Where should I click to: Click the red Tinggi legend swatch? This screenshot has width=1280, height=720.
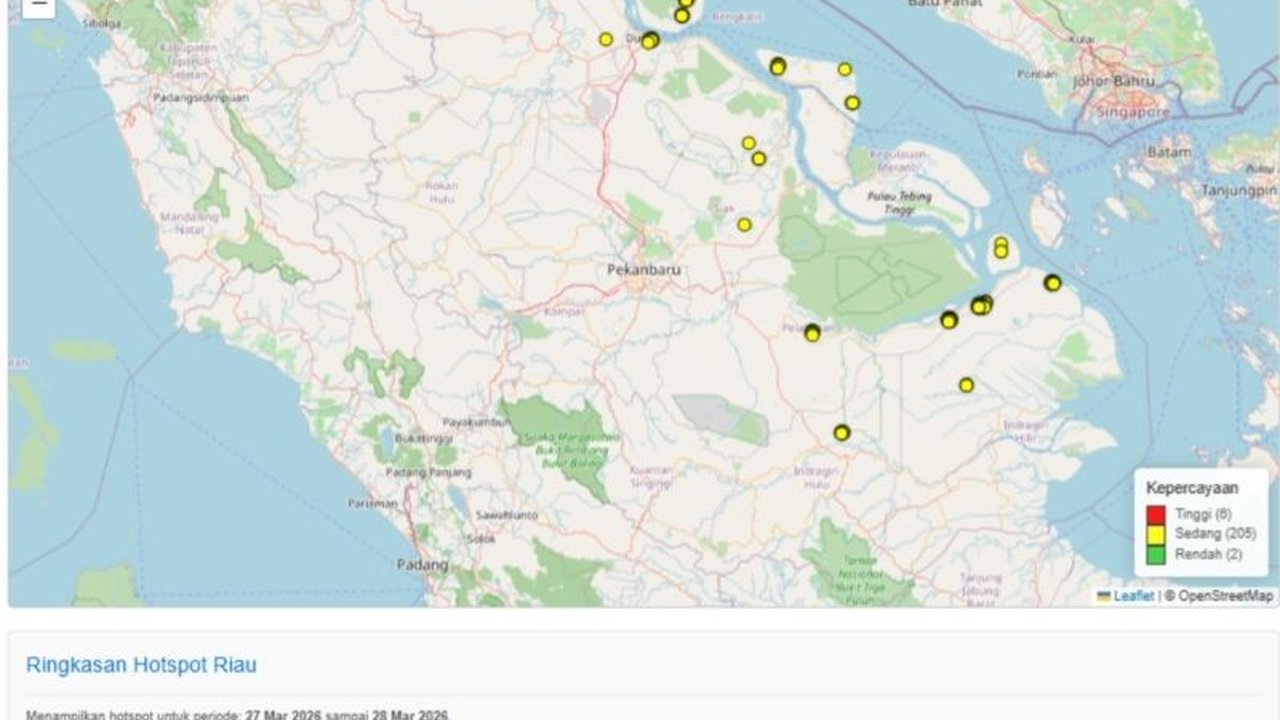pos(1156,515)
